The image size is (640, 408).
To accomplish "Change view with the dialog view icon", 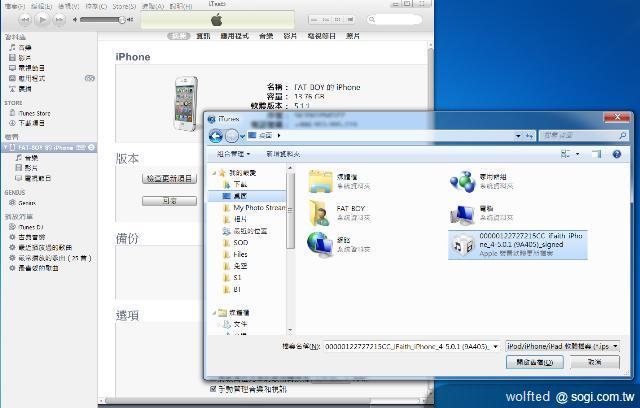I will 566,154.
